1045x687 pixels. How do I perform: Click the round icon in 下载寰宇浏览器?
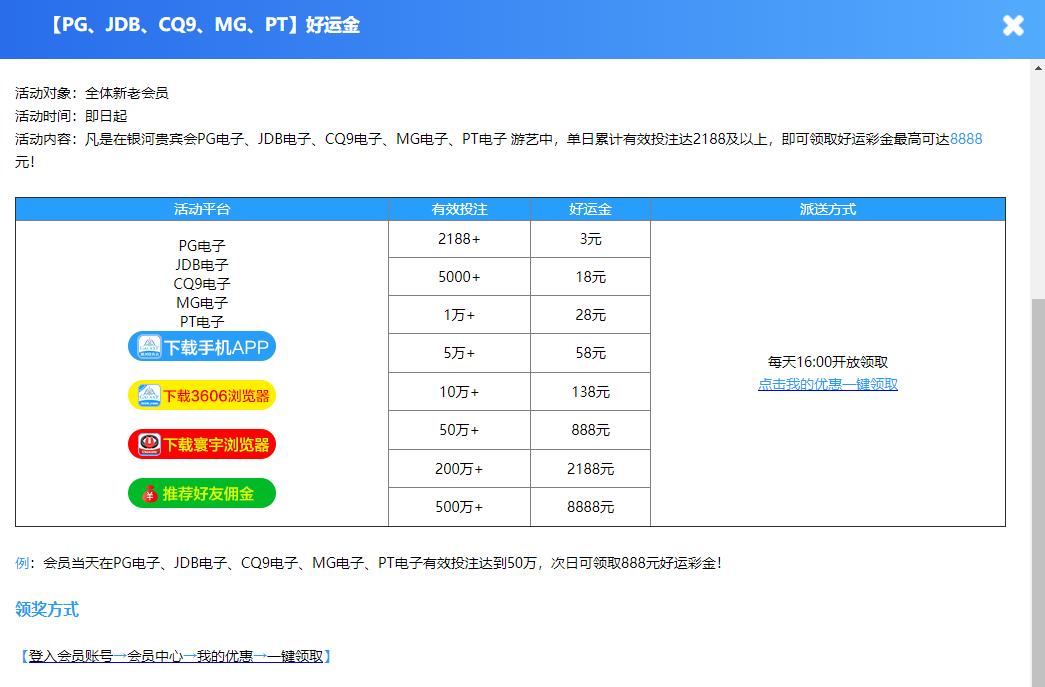point(149,444)
